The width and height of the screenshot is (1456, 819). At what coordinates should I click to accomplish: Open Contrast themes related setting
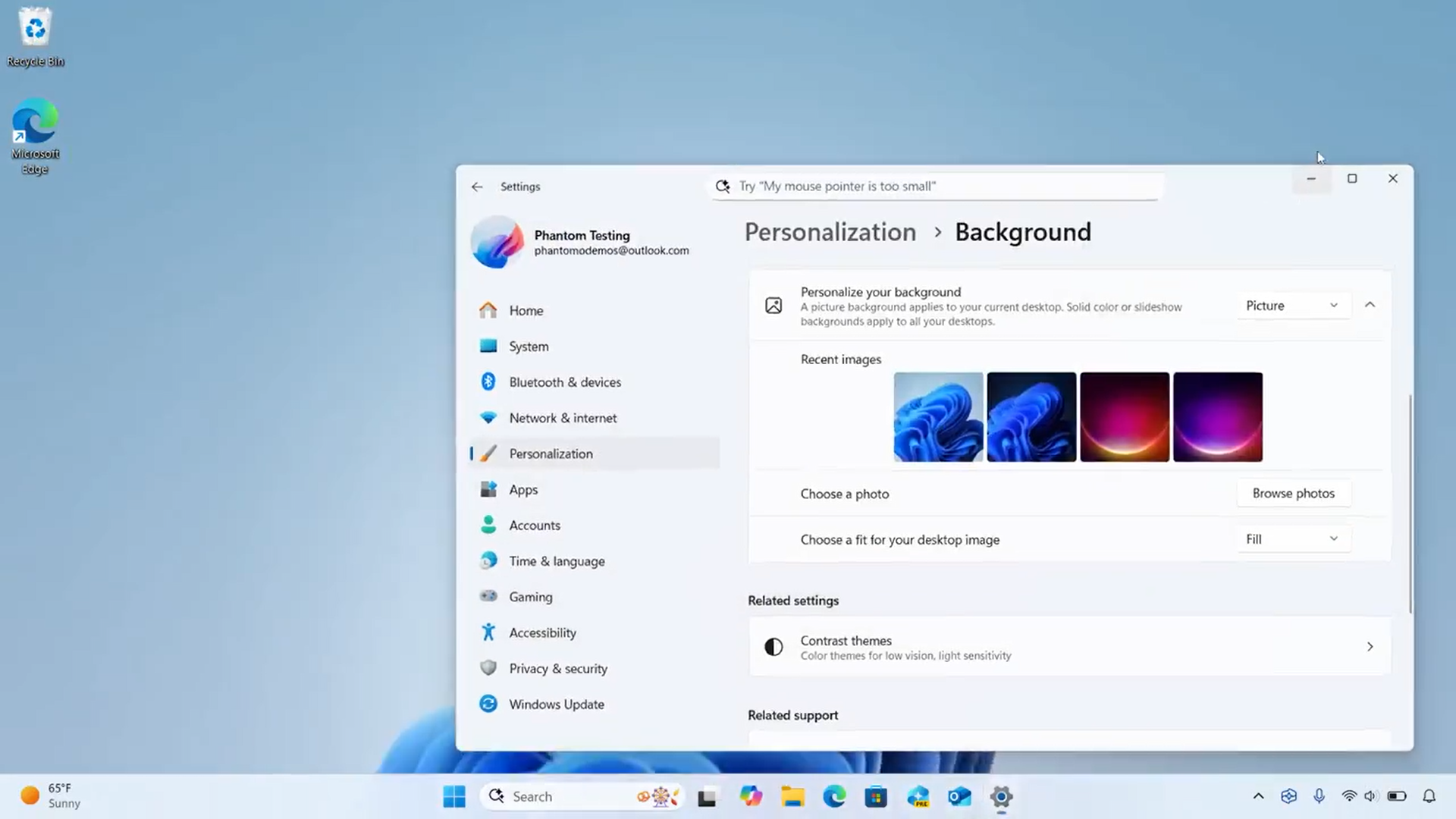[1069, 647]
